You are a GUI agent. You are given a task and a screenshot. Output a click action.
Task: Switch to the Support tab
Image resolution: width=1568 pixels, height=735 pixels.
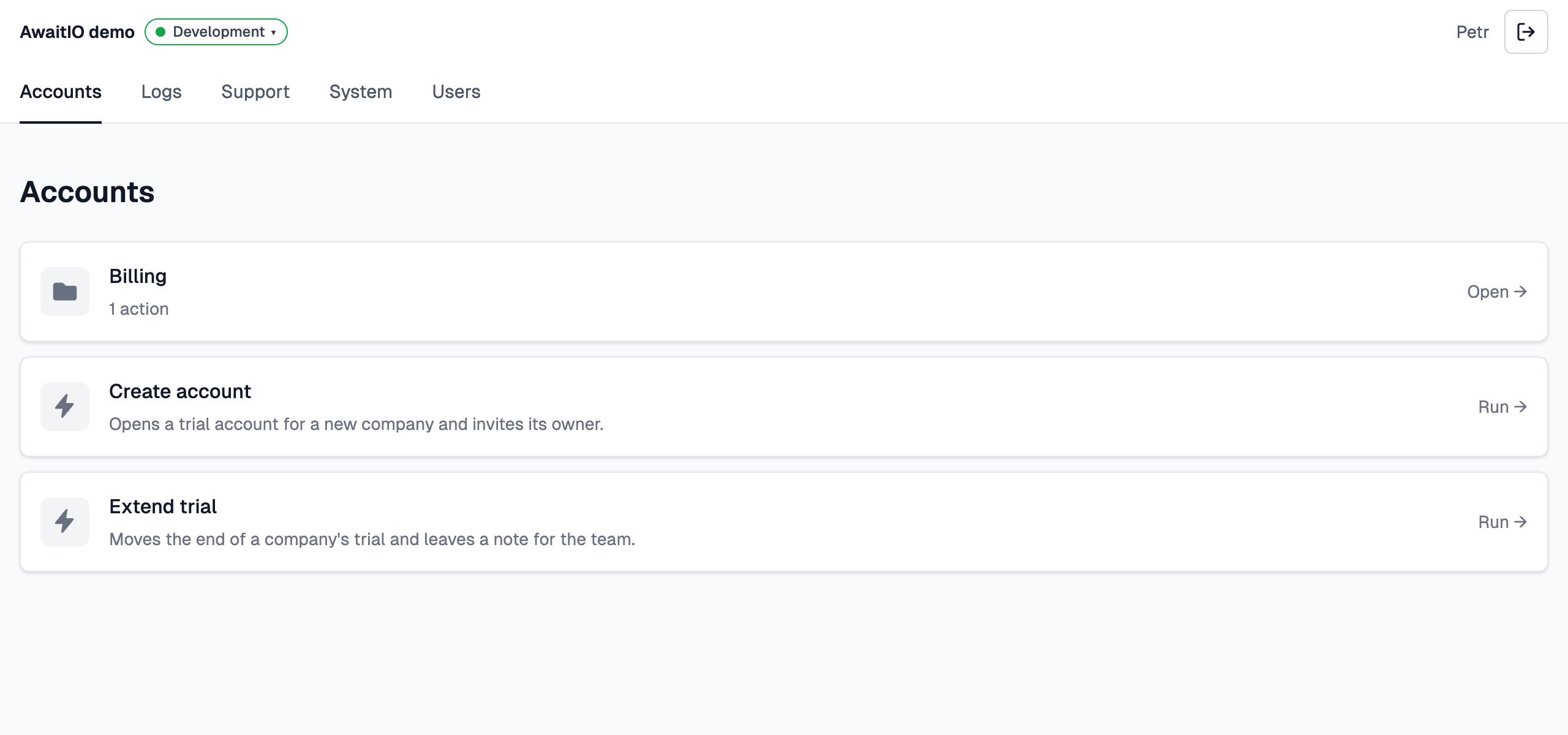coord(255,92)
